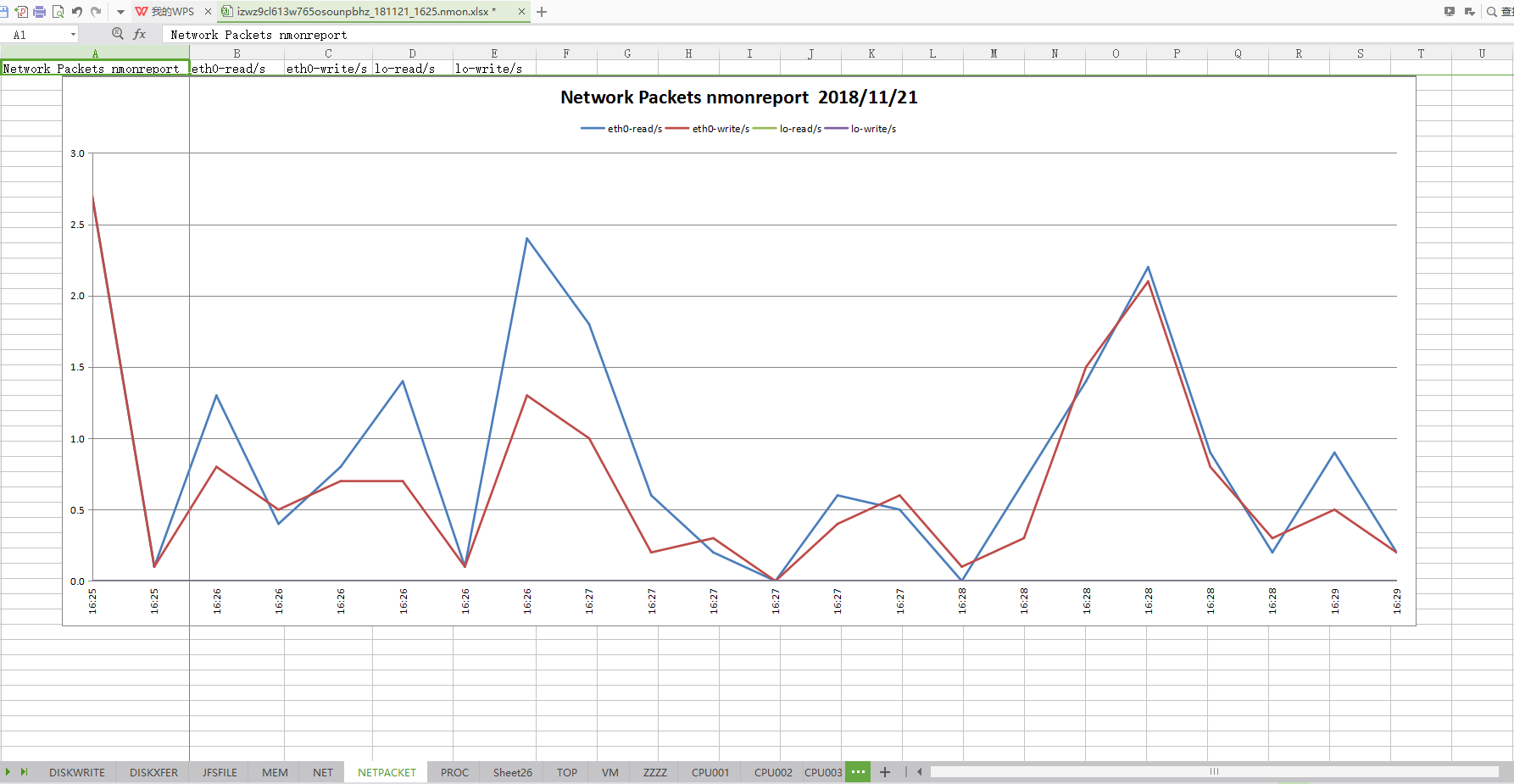
Task: Jump to the last sheet tab arrow
Action: (x=25, y=772)
